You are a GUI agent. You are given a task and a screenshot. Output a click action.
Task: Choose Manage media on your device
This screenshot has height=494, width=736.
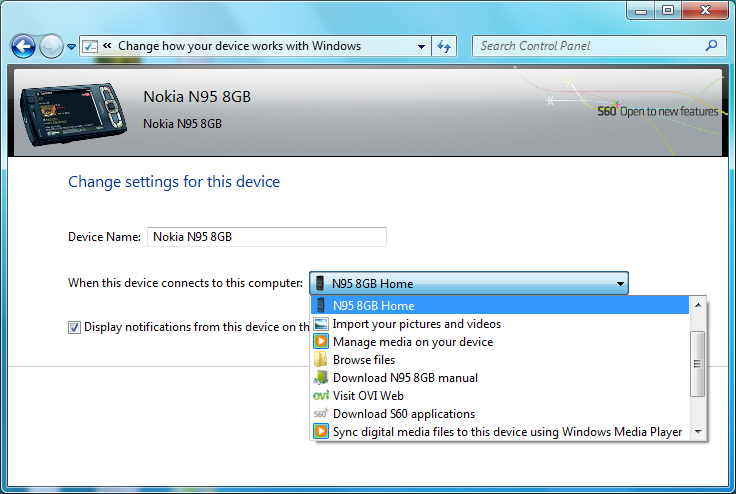point(499,342)
